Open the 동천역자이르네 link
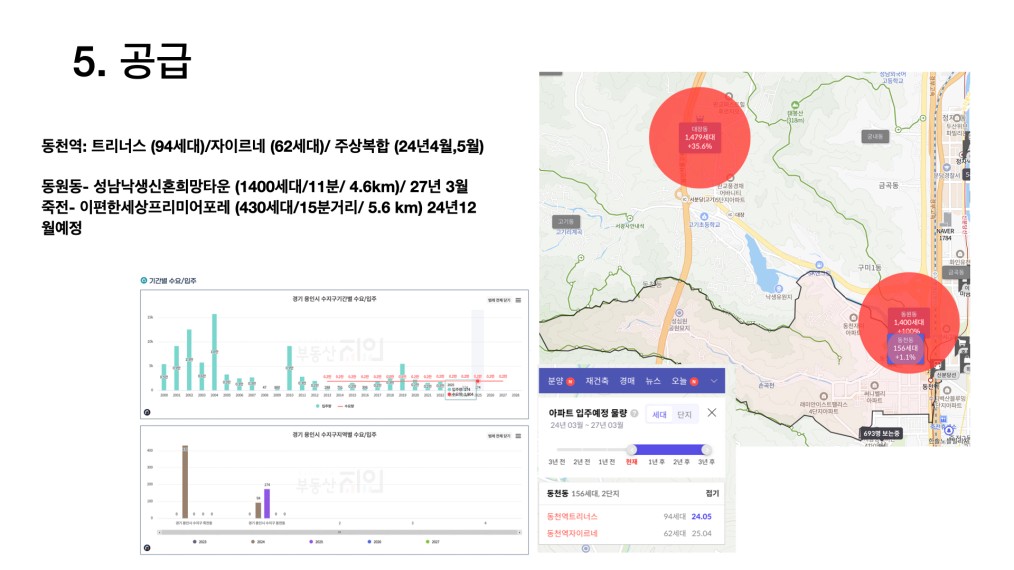This screenshot has height=570, width=1014. click(572, 533)
